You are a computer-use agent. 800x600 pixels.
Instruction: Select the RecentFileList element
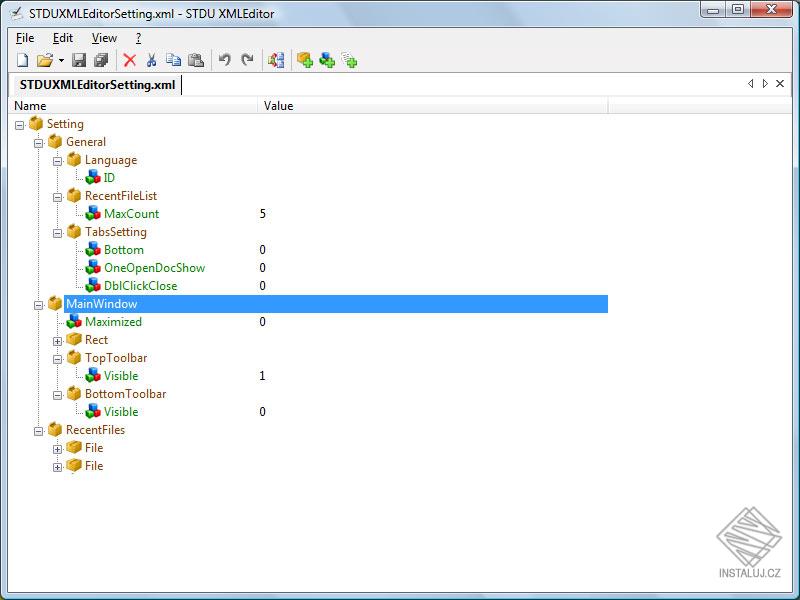[121, 195]
